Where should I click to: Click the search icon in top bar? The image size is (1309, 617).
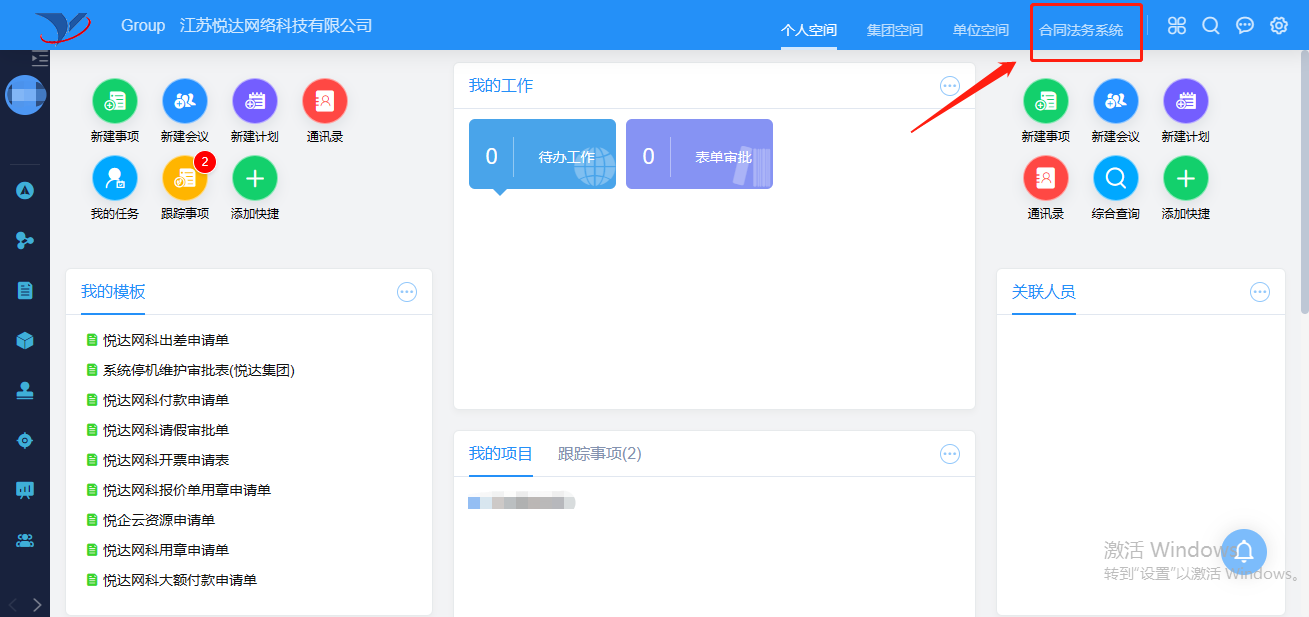point(1211,26)
